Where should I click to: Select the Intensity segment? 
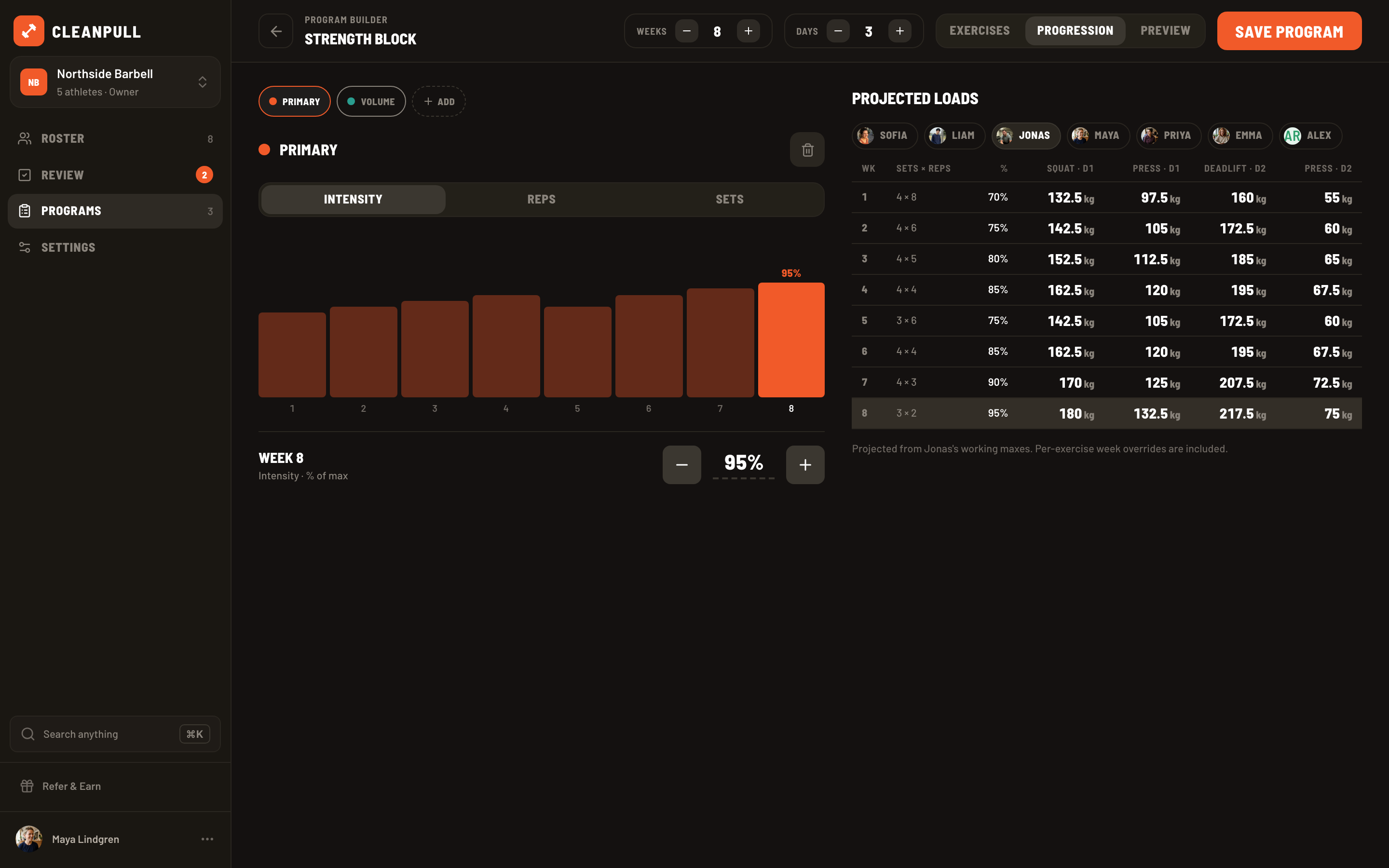[x=353, y=199]
